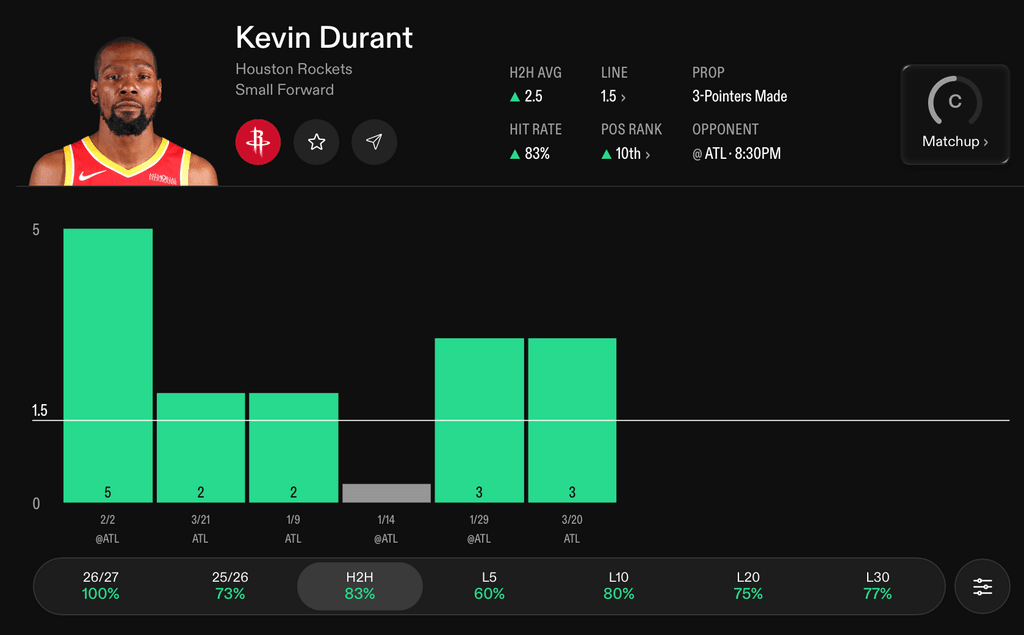Switch to the L10 80% tab

coord(618,585)
